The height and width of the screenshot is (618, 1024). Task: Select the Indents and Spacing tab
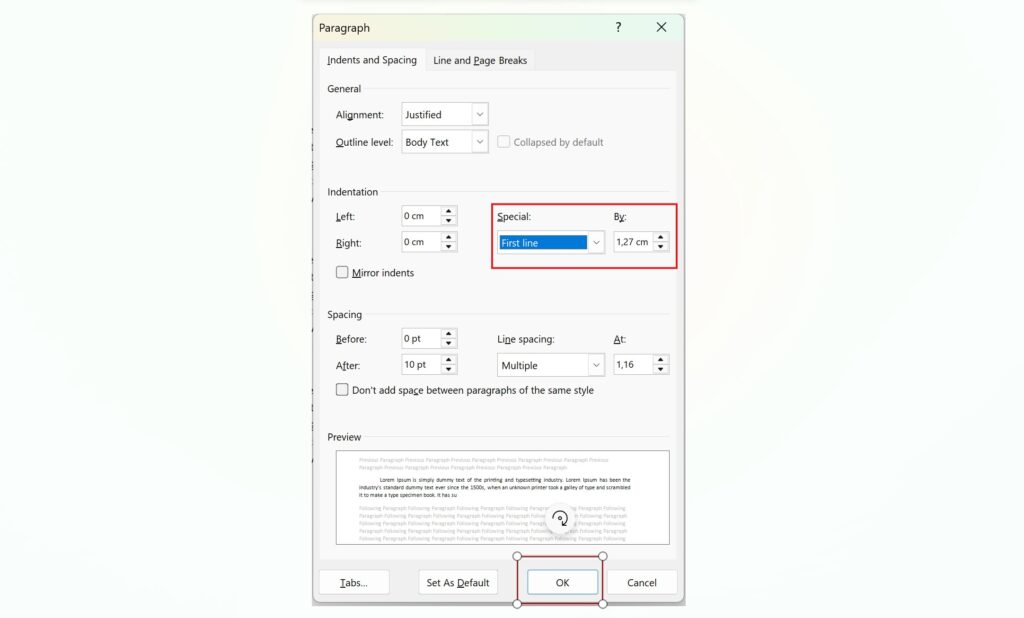tap(372, 60)
